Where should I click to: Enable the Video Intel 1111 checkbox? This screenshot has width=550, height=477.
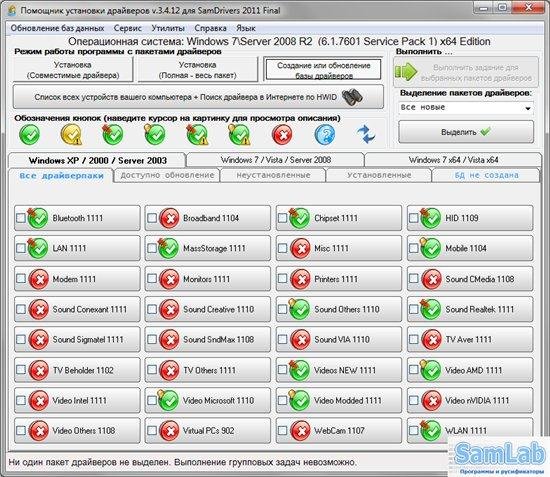21,400
